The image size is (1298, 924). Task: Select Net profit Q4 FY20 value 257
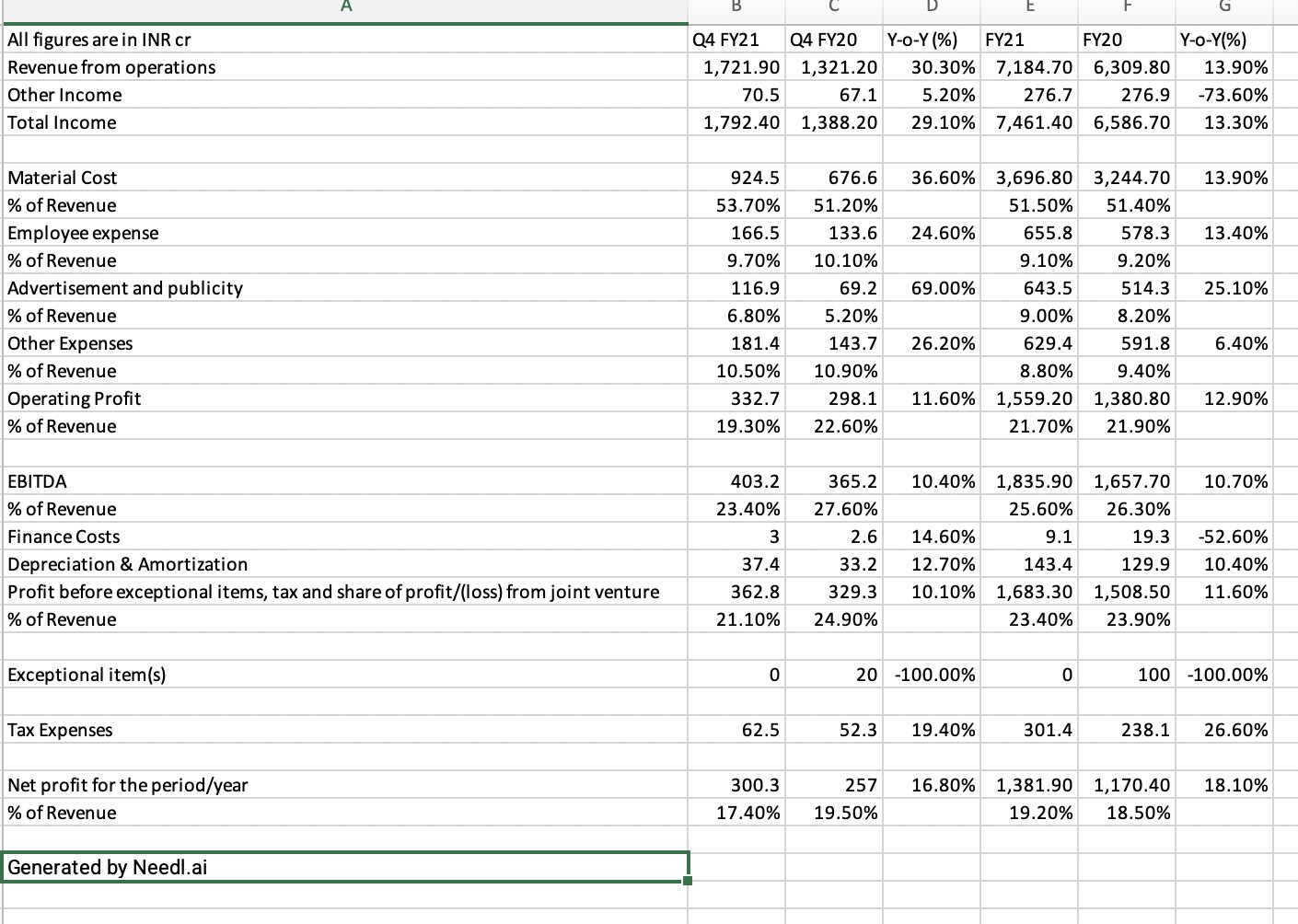pyautogui.click(x=834, y=785)
